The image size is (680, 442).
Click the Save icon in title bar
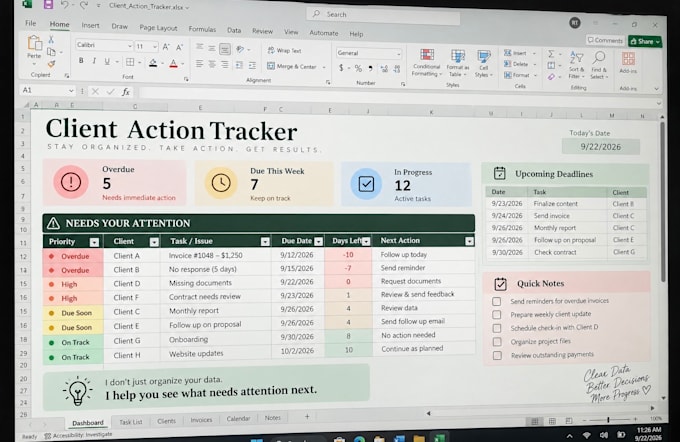coord(48,5)
